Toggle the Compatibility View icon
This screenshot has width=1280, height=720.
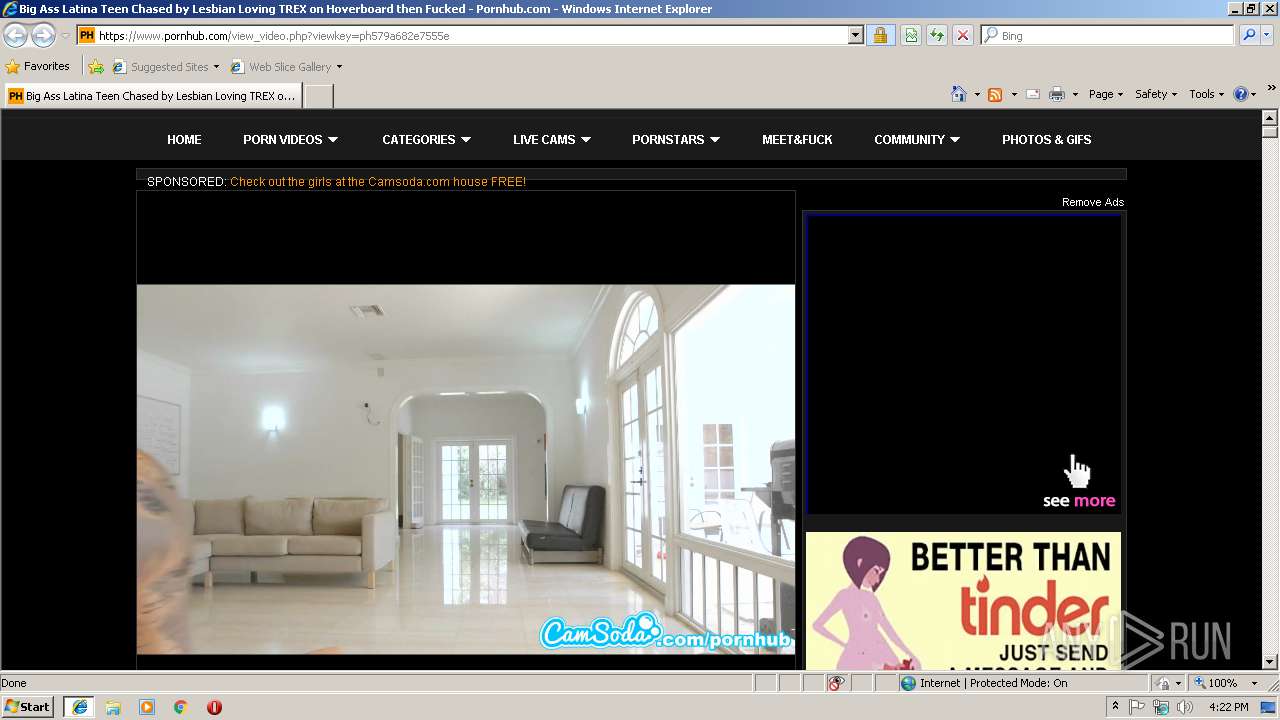[911, 36]
